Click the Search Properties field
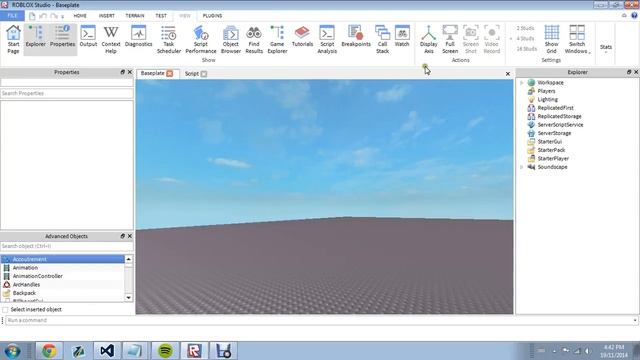The width and height of the screenshot is (640, 360). point(67,93)
